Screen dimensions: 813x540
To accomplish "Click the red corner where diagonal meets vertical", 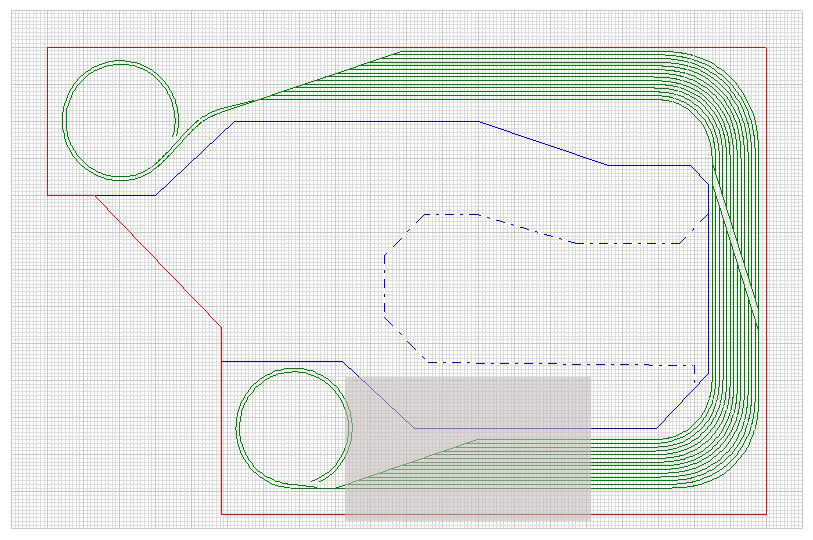I will click(x=221, y=326).
